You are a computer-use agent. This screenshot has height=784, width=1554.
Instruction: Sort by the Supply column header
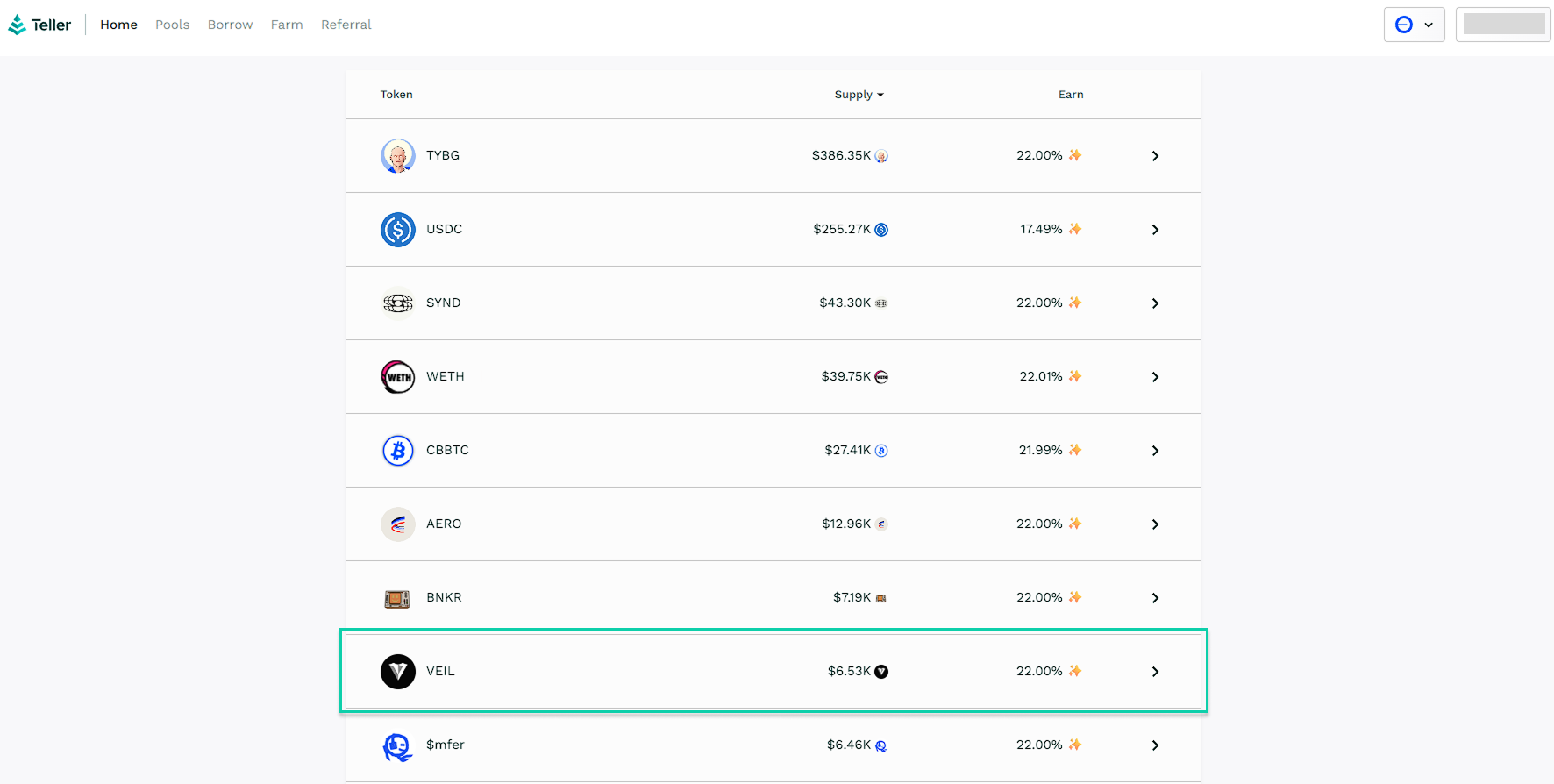[x=859, y=95]
